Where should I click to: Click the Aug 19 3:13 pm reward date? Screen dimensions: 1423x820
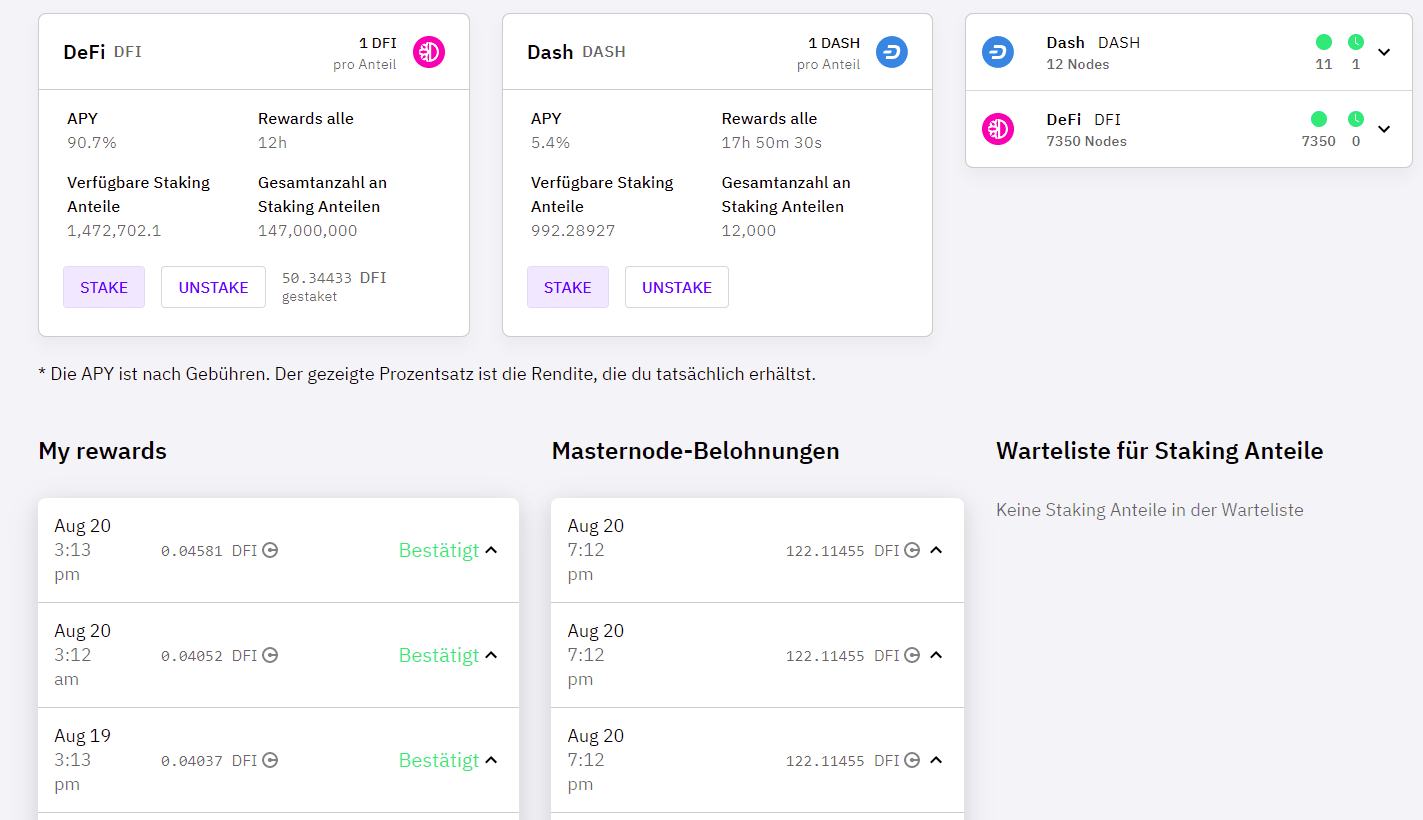point(83,760)
